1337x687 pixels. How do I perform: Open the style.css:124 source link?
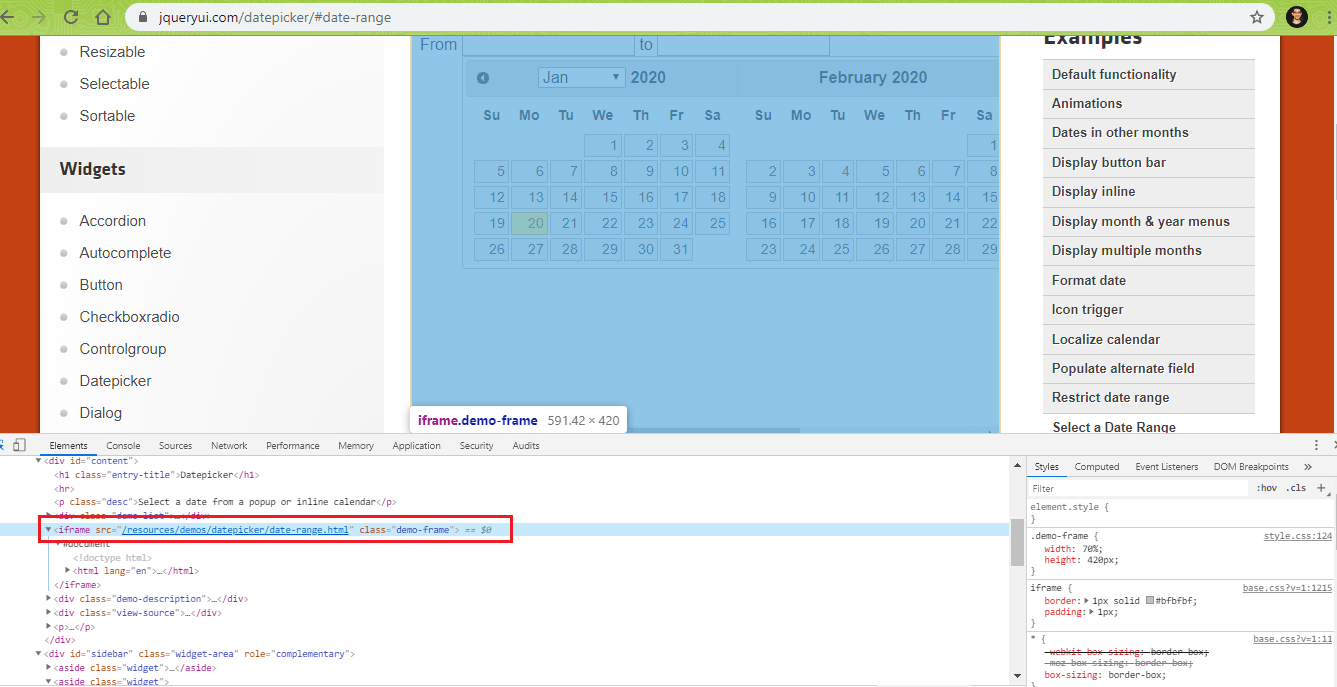(x=1296, y=535)
